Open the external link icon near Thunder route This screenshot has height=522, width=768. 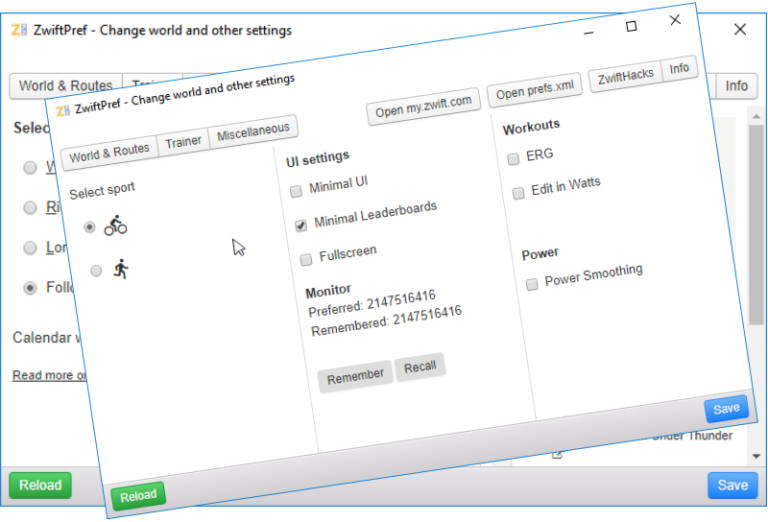(x=557, y=455)
